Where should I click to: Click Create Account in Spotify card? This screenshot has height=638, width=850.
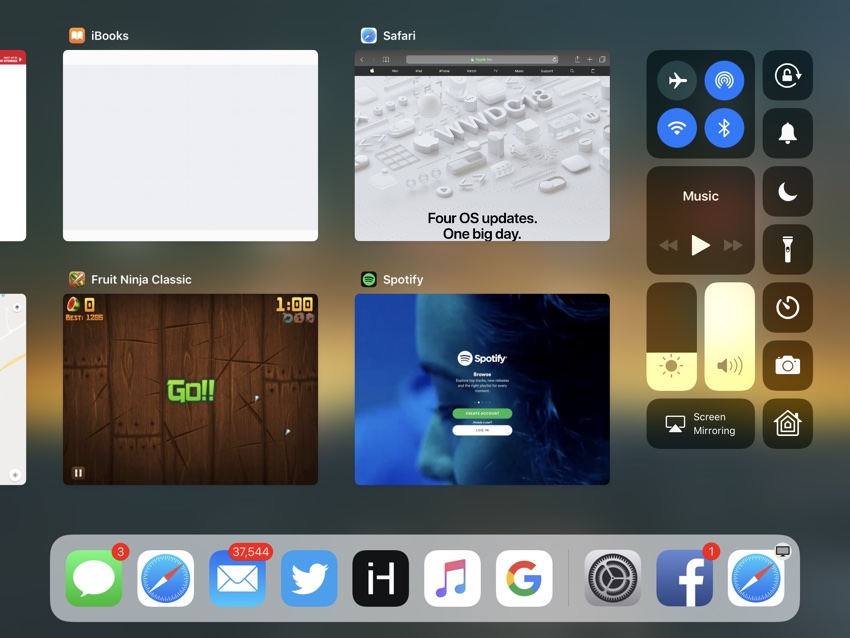[x=482, y=413]
